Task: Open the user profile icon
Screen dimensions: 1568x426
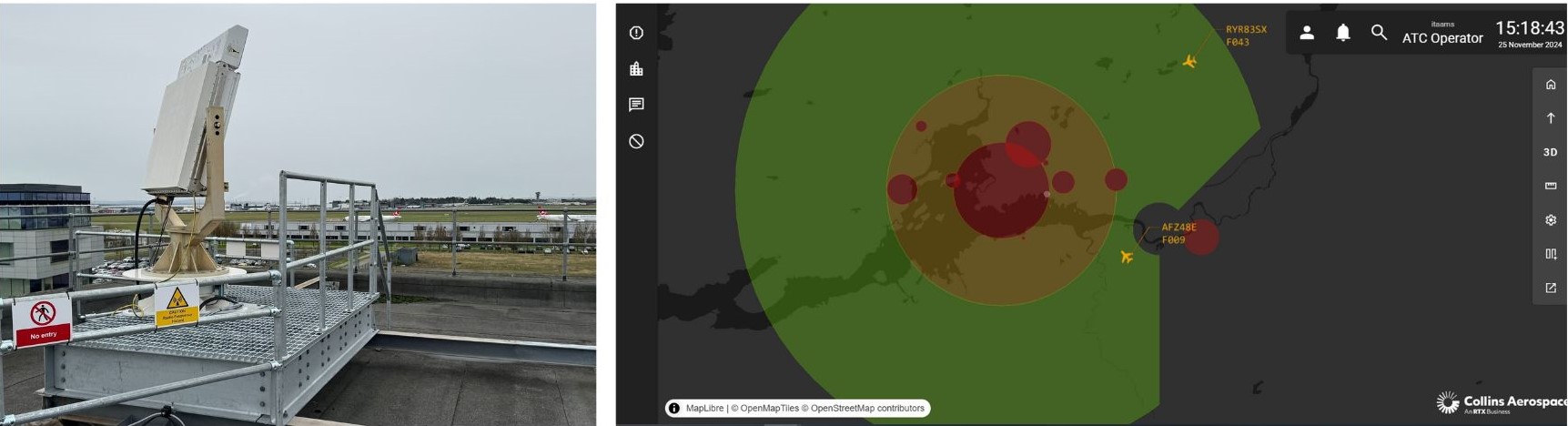Action: pyautogui.click(x=1306, y=33)
